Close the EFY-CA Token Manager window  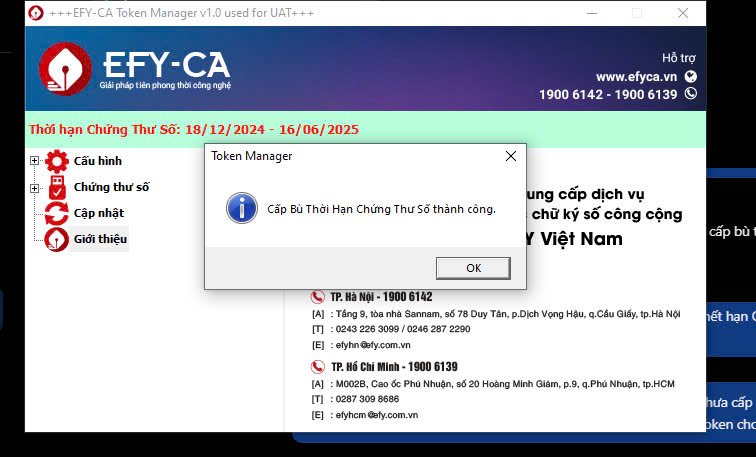tap(683, 13)
